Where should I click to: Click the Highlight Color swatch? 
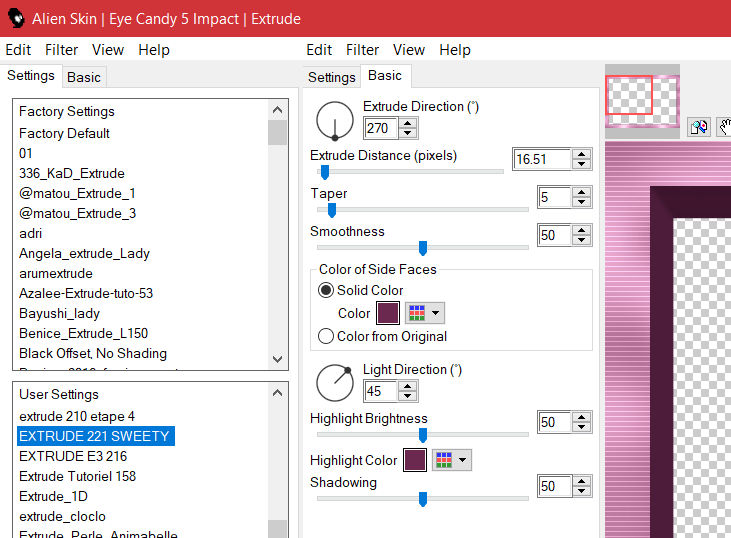(x=415, y=460)
